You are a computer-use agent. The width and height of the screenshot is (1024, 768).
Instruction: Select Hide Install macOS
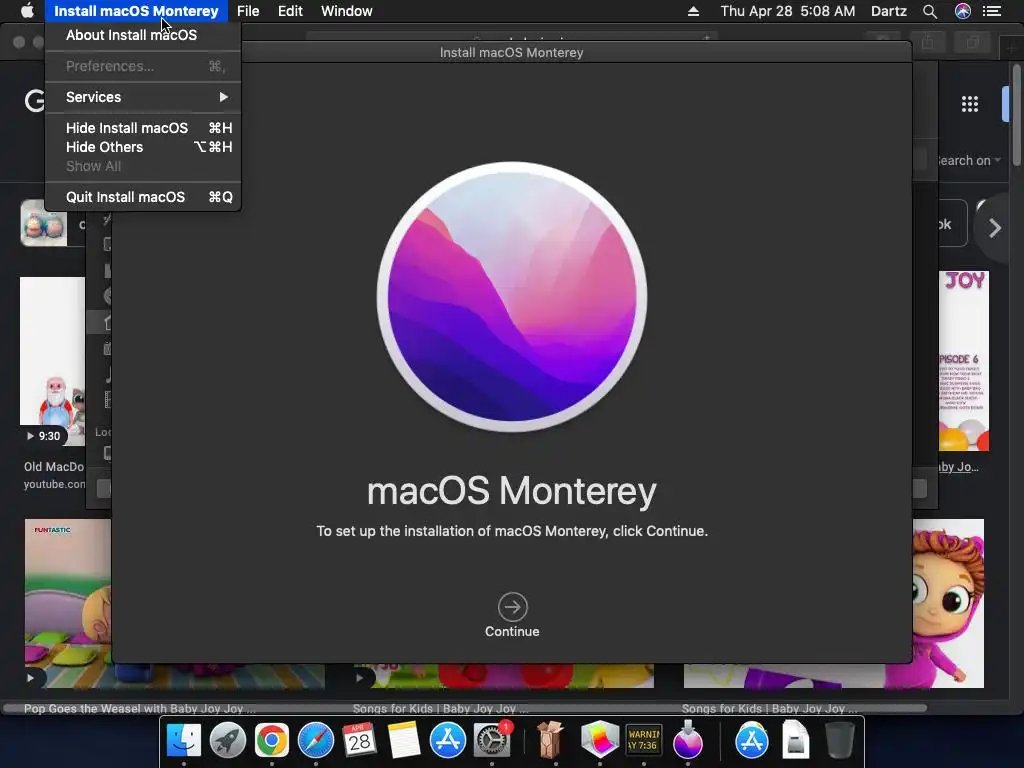pyautogui.click(x=143, y=128)
